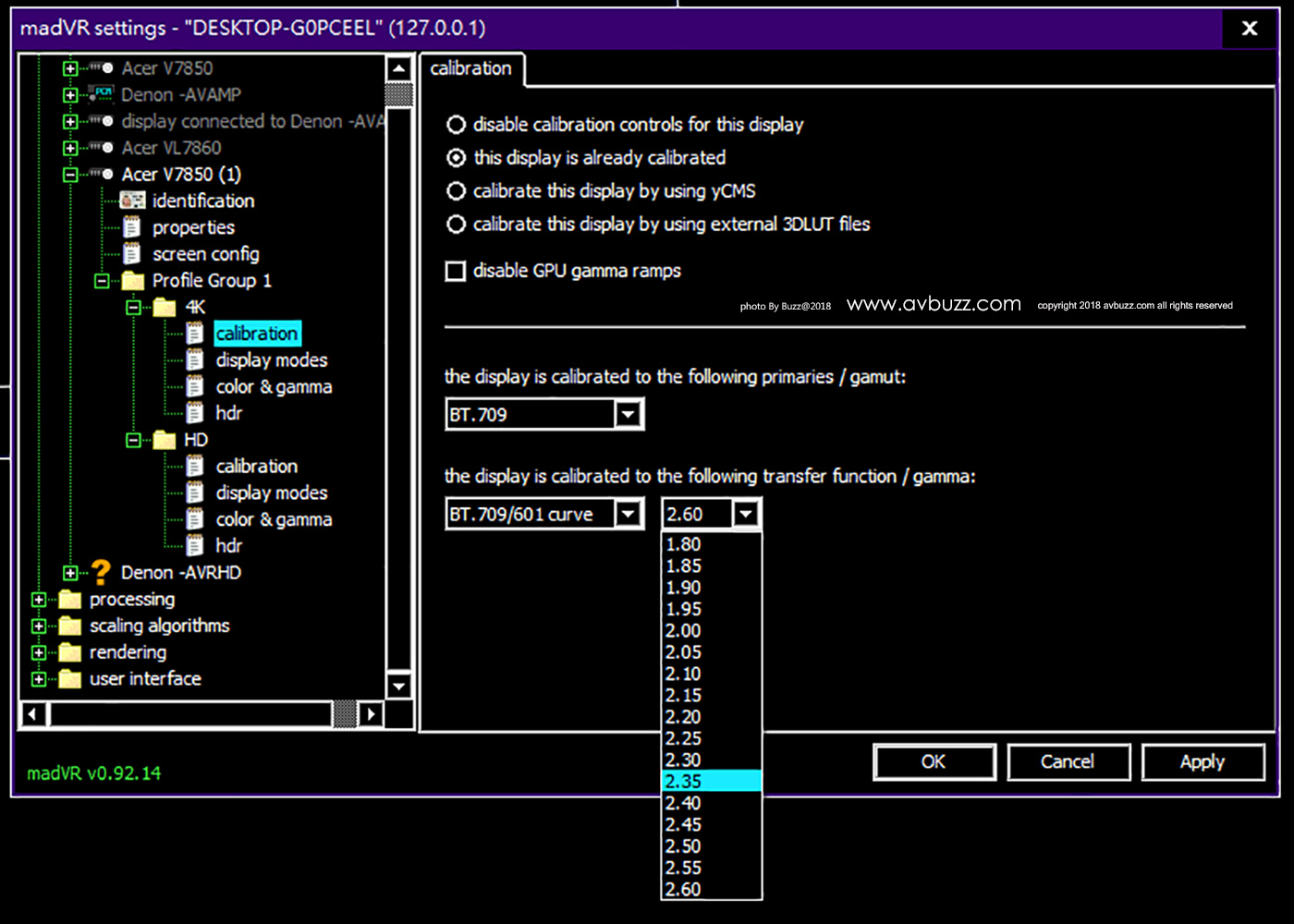Open the BT.709 primaries gamut dropdown

(629, 414)
